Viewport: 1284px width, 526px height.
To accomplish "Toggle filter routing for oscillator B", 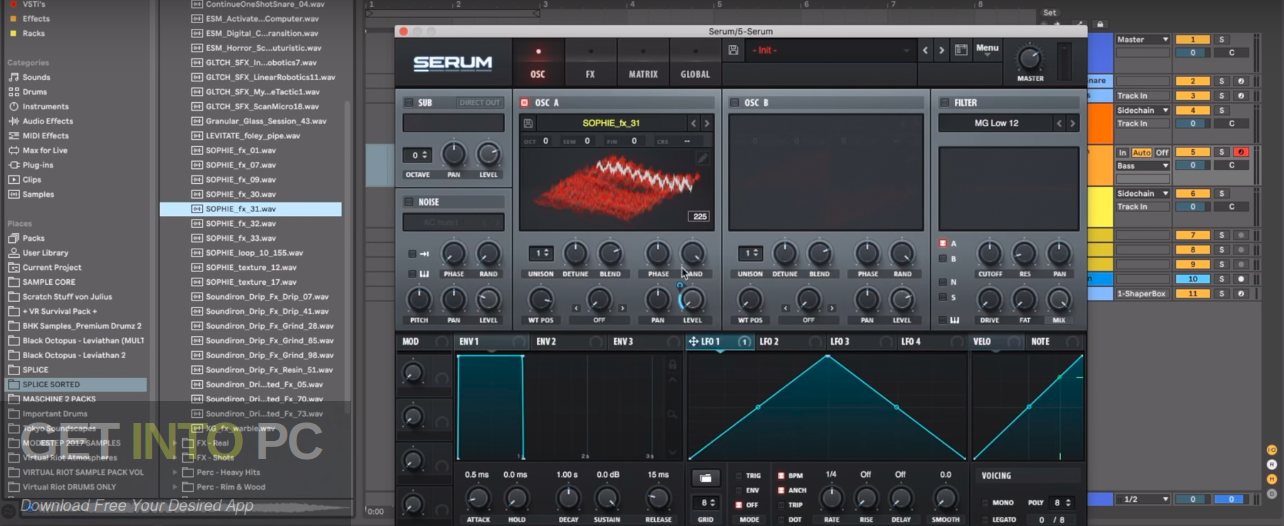I will (942, 258).
